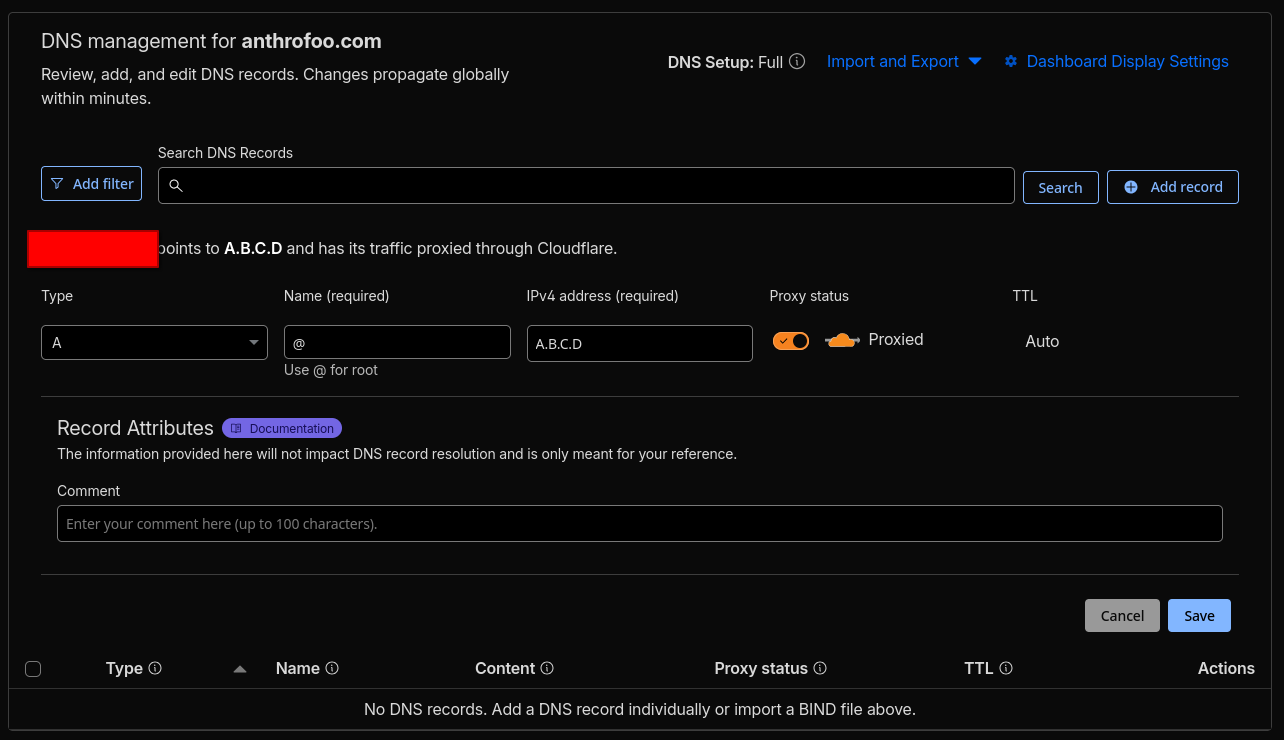Click Cancel to discard the record

[x=1122, y=615]
